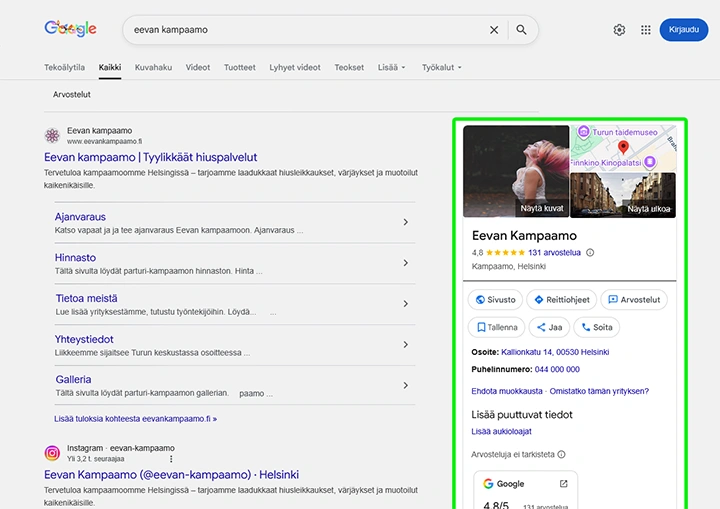Open three-dot menu of Instagram result
Image resolution: width=720 pixels, height=509 pixels.
[x=171, y=459]
